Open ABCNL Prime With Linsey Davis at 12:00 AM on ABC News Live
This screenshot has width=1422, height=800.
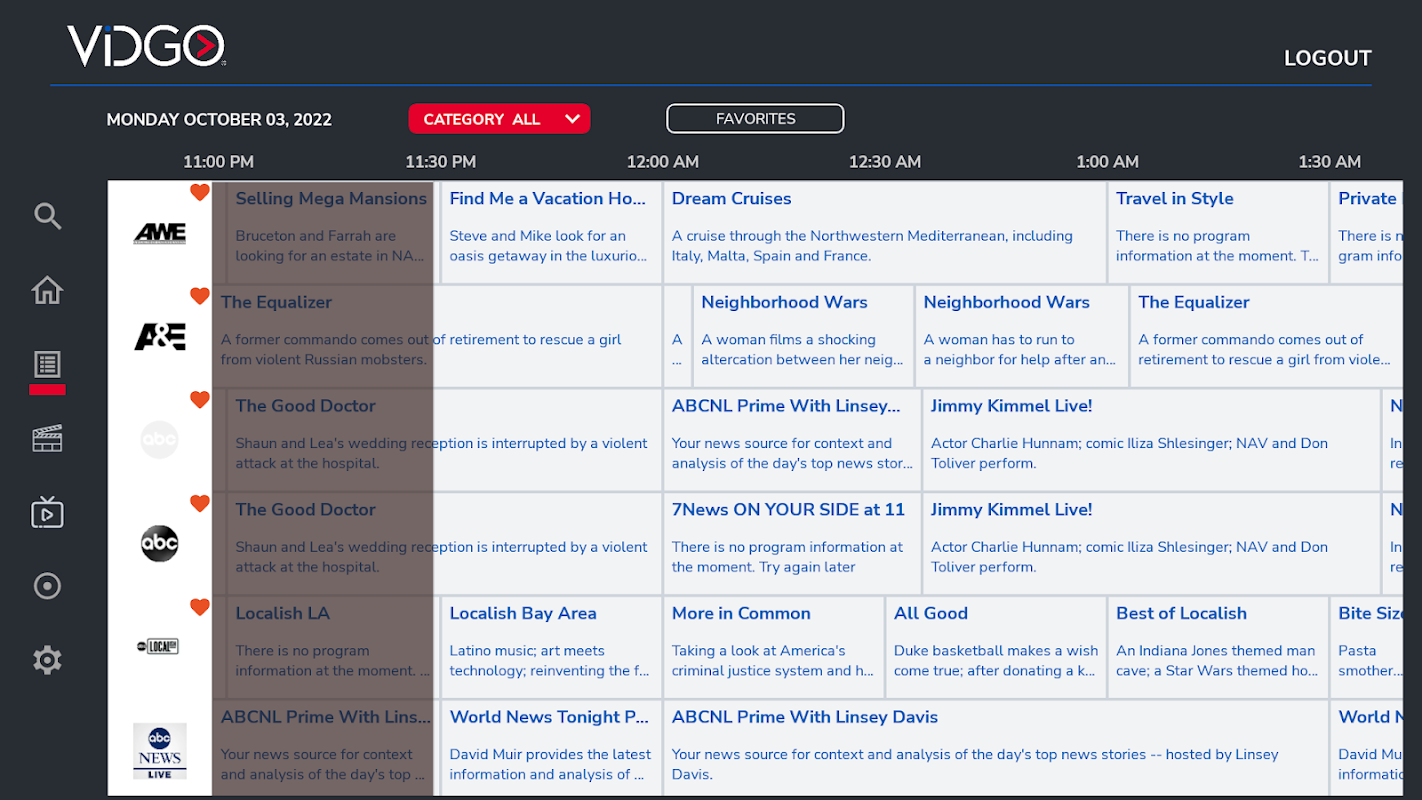pyautogui.click(x=995, y=748)
